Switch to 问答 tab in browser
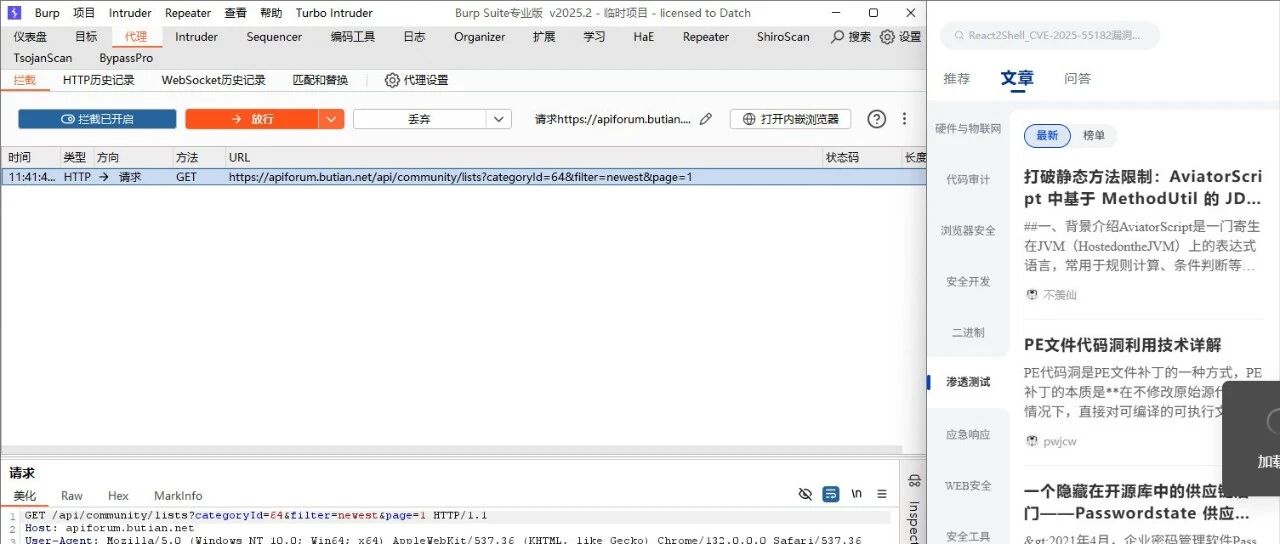Viewport: 1280px width, 544px height. pyautogui.click(x=1077, y=79)
